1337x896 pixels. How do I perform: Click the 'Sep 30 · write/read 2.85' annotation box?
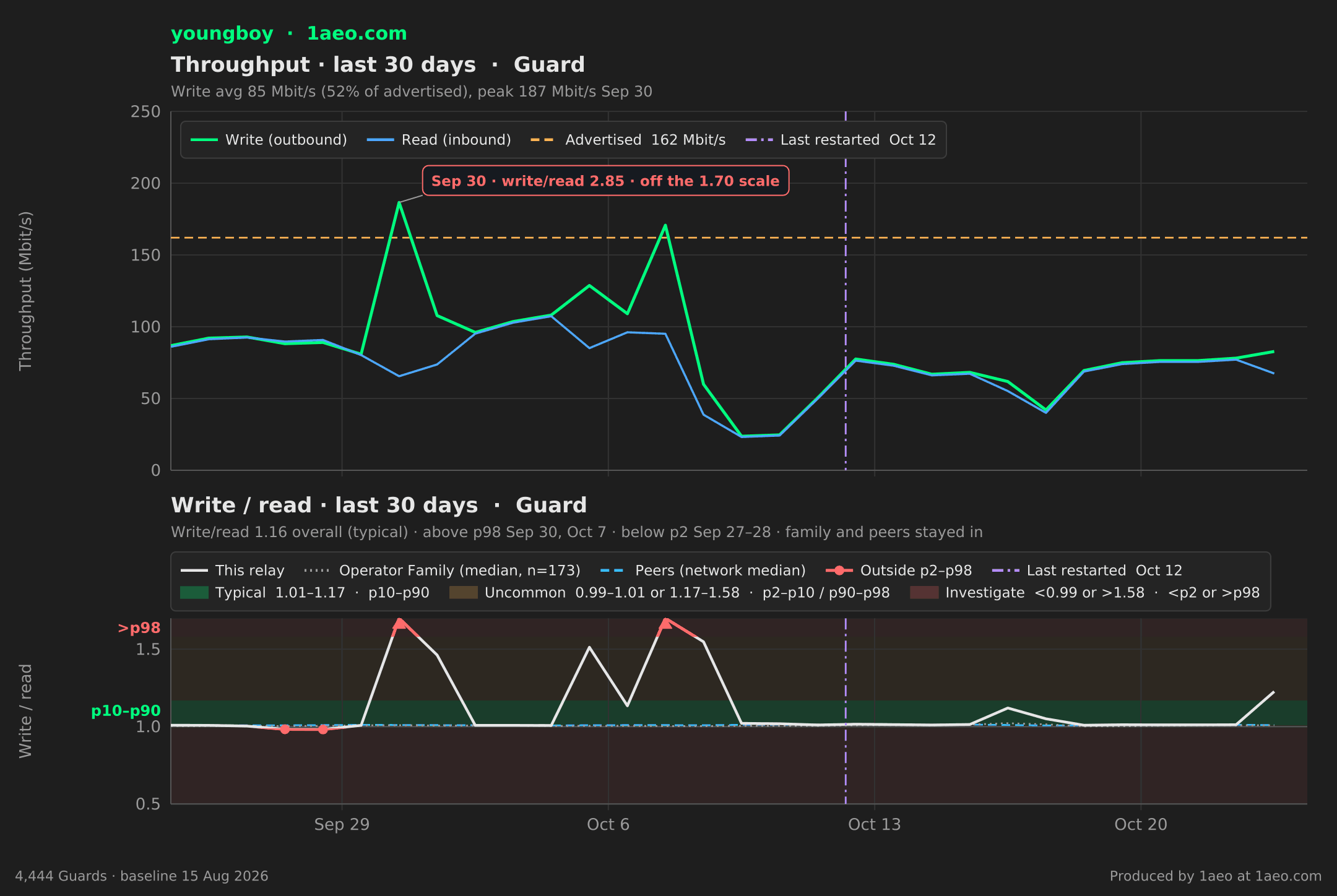[605, 181]
